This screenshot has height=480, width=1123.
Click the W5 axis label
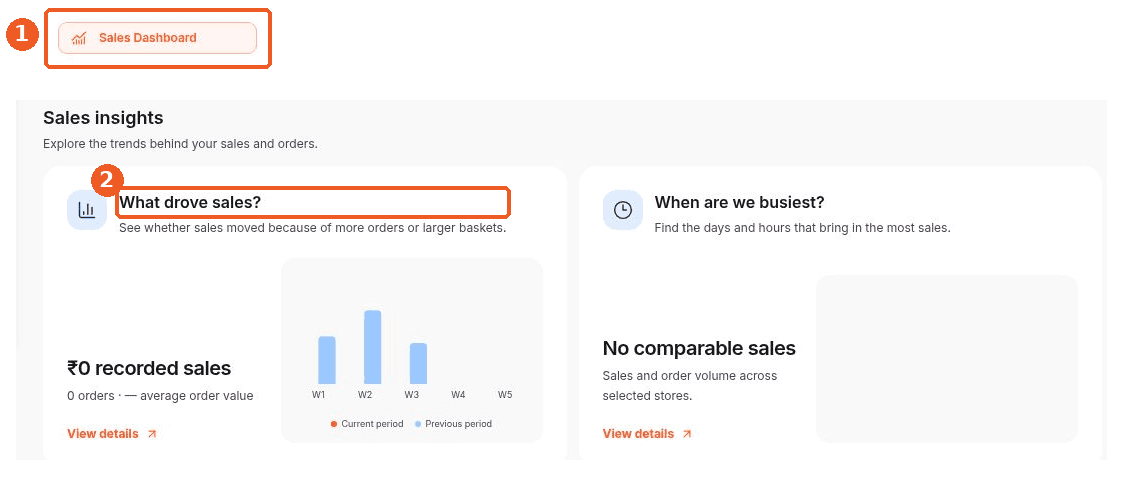pyautogui.click(x=505, y=395)
